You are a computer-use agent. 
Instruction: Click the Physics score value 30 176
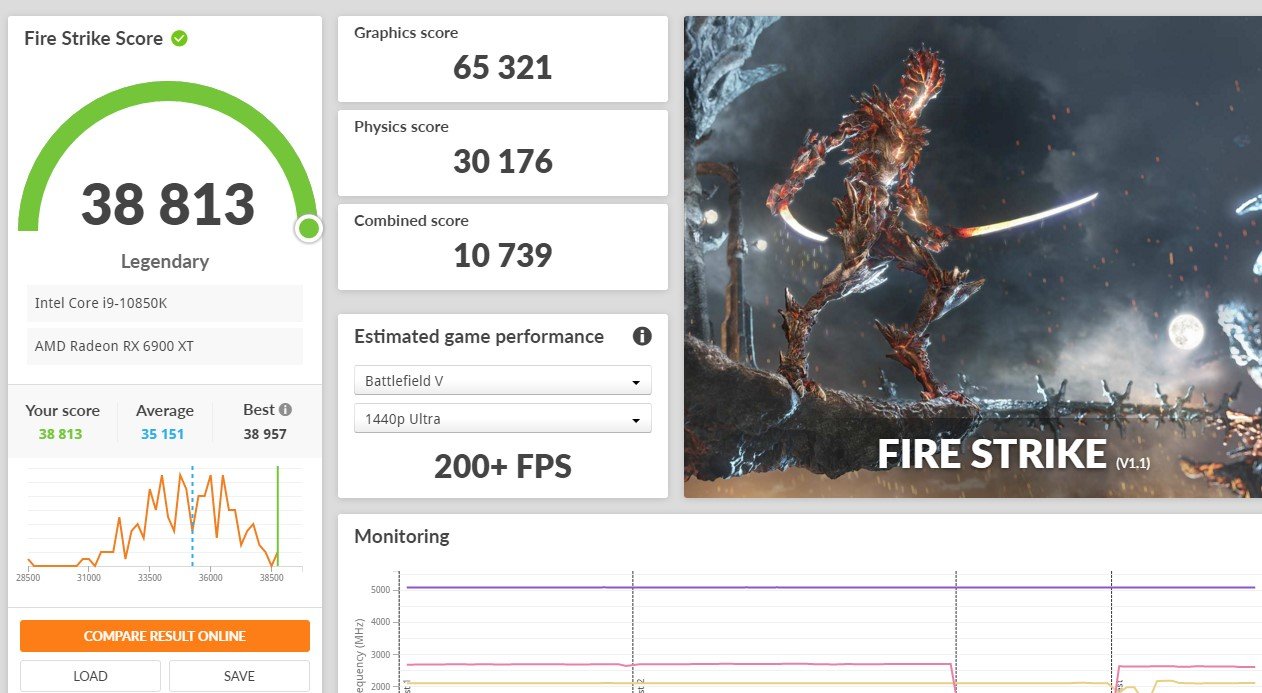coord(503,162)
